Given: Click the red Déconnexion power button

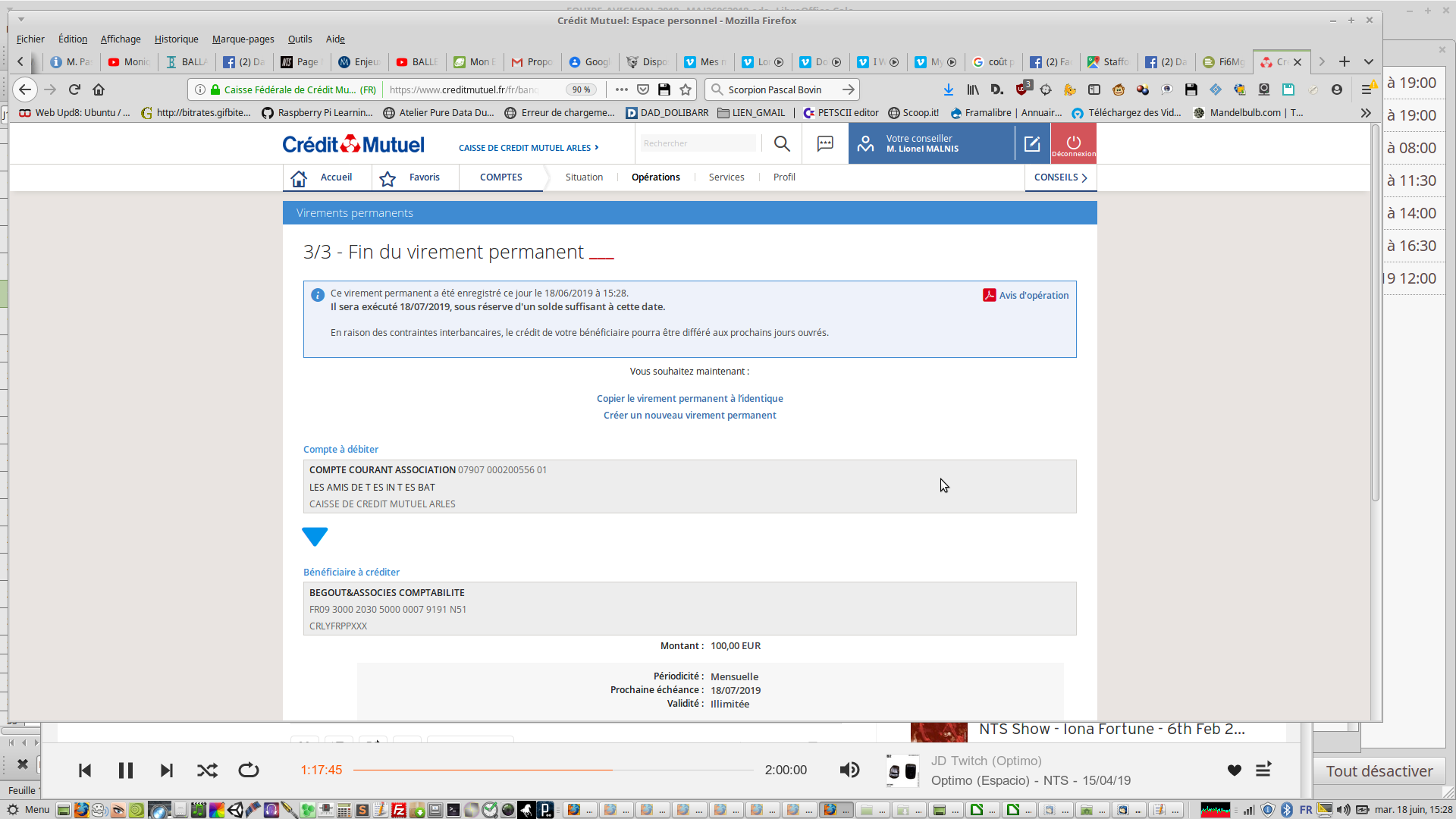Looking at the screenshot, I should tap(1073, 143).
